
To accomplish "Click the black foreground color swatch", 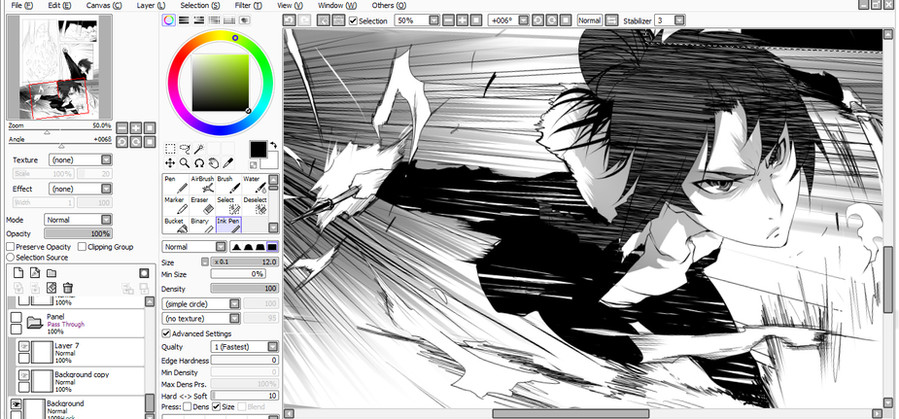I will (258, 150).
